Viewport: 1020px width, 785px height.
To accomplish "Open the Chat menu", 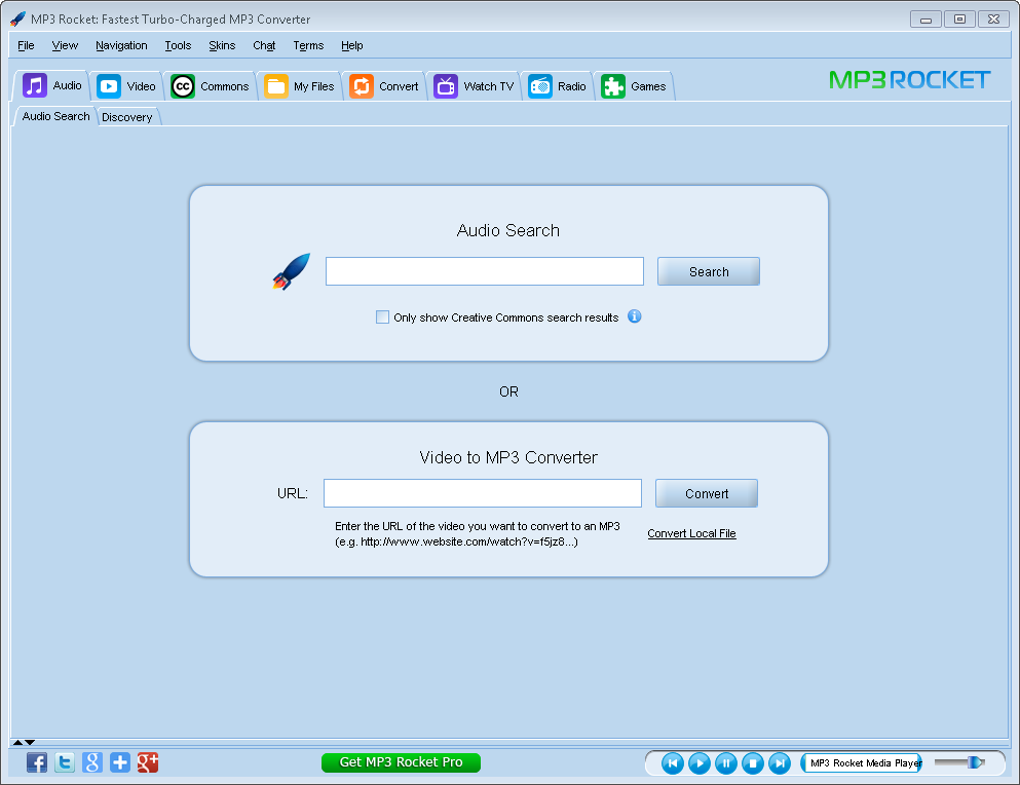I will [x=264, y=46].
